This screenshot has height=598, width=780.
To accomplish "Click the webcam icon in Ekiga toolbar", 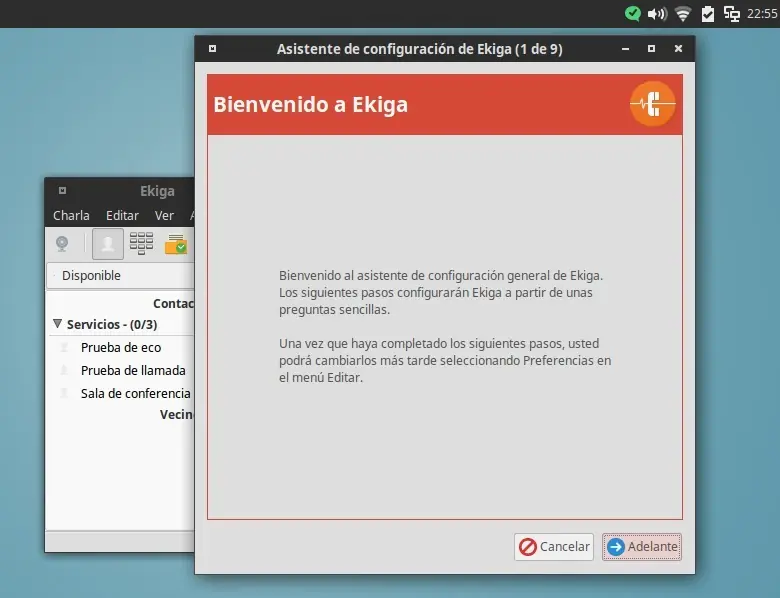I will (x=62, y=244).
